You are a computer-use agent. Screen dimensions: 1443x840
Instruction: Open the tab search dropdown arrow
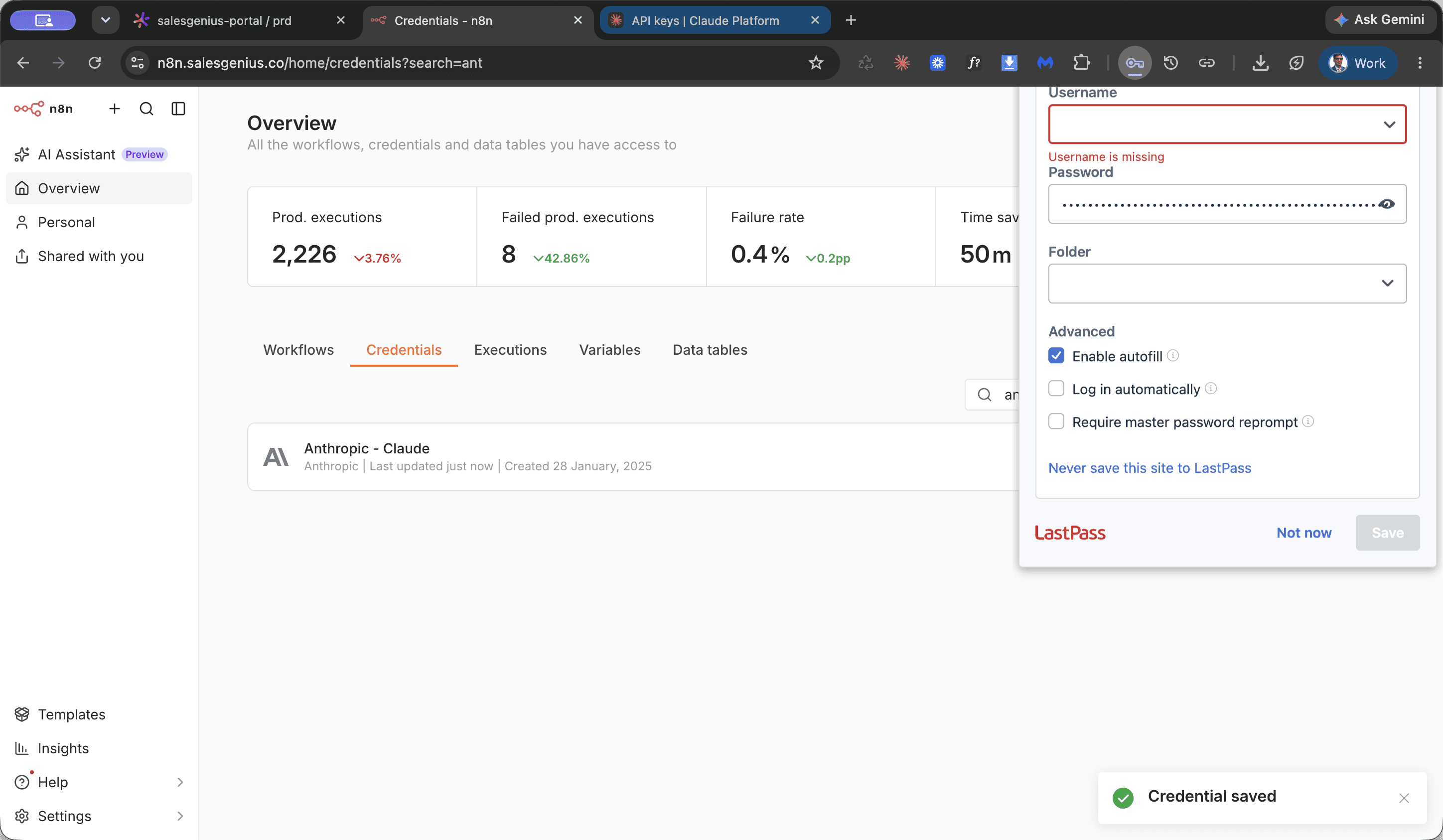[x=105, y=20]
